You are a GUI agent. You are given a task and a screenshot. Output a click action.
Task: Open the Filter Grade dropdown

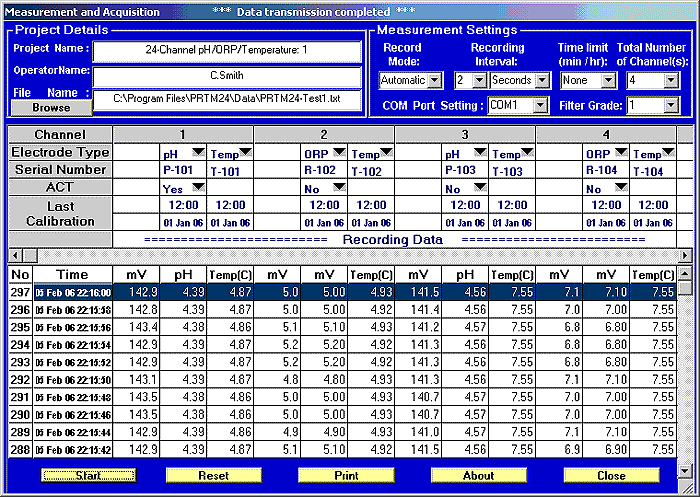pos(671,106)
